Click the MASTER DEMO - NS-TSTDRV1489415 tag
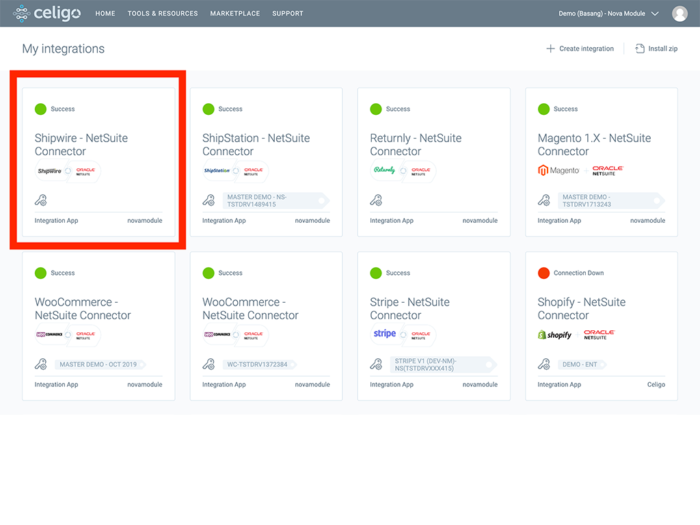Screen dimensions: 700x525 pos(275,200)
